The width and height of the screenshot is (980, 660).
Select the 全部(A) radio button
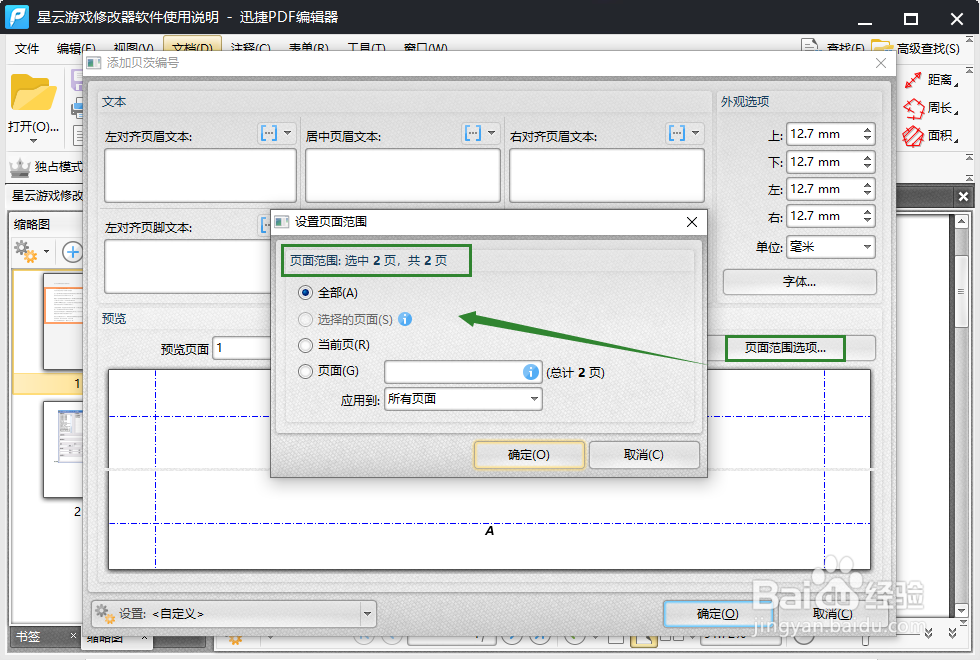pyautogui.click(x=307, y=292)
